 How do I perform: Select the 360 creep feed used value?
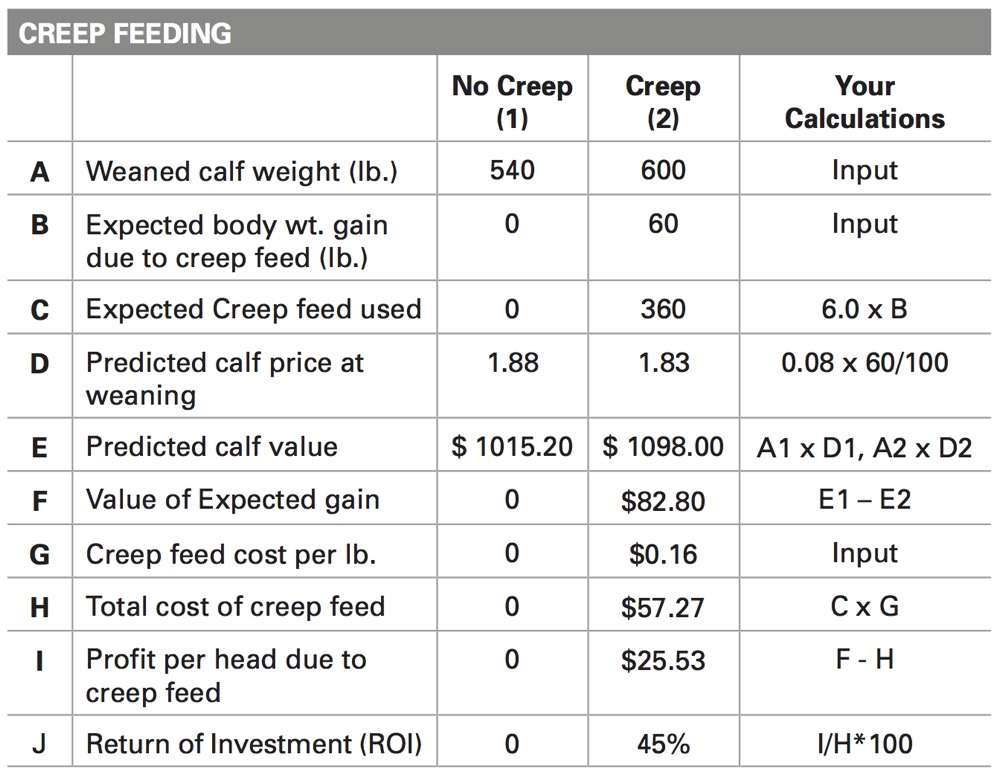click(663, 309)
